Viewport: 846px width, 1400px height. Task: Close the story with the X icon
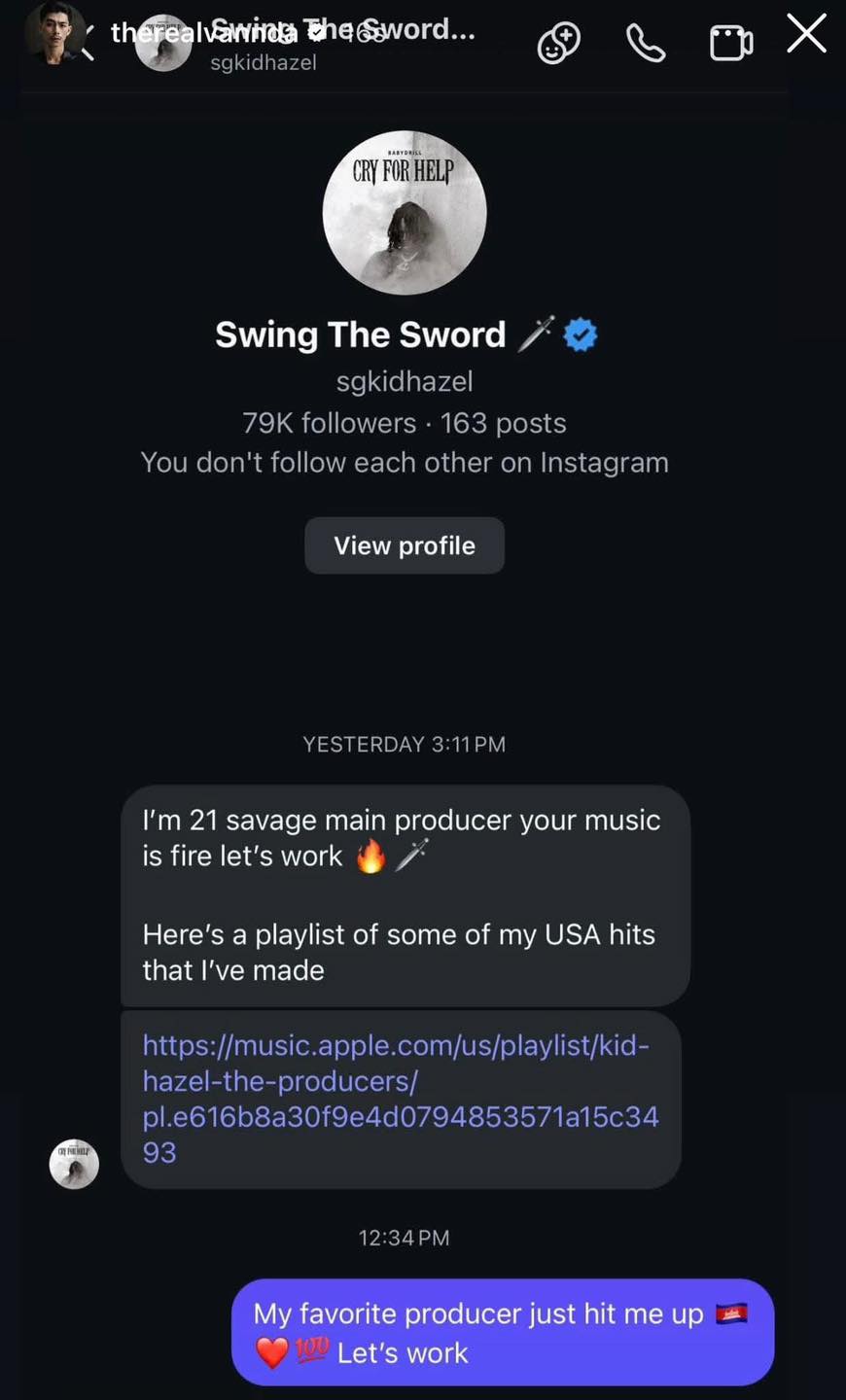point(806,34)
